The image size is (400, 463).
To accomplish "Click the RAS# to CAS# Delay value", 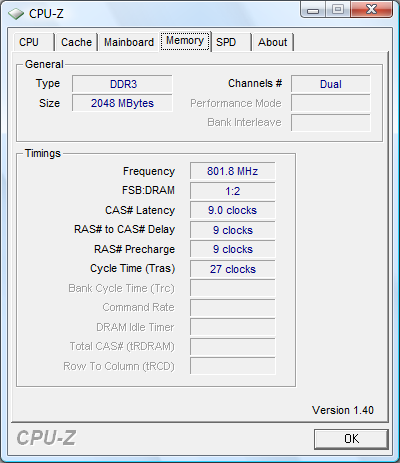I will [233, 230].
